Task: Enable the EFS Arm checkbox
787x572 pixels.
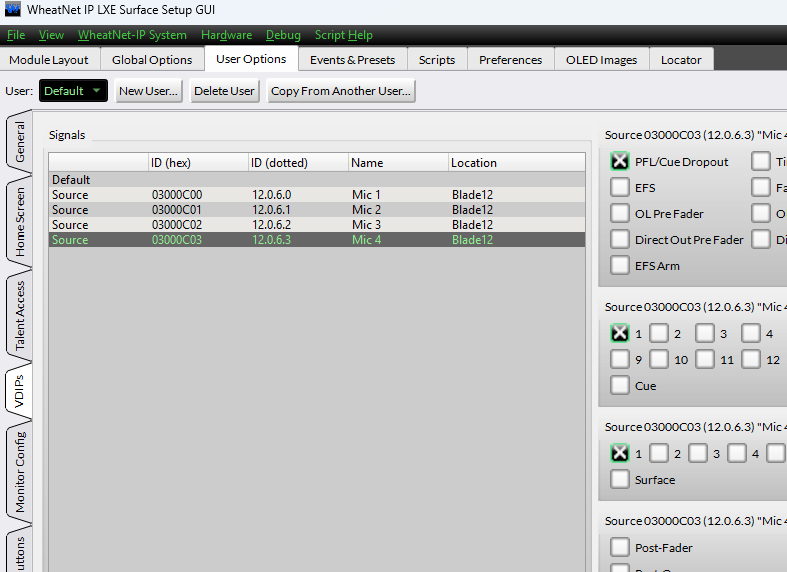Action: [x=620, y=266]
